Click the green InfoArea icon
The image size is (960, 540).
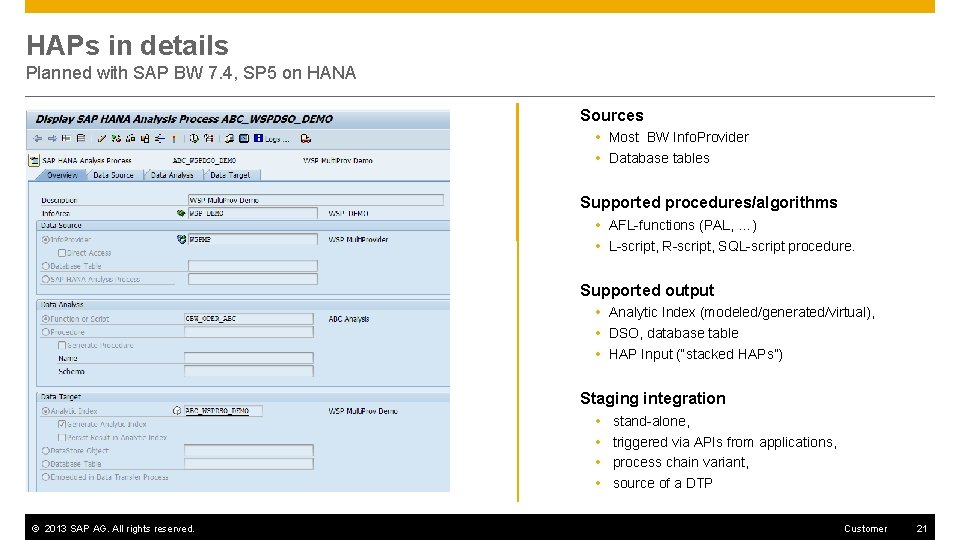click(x=181, y=213)
